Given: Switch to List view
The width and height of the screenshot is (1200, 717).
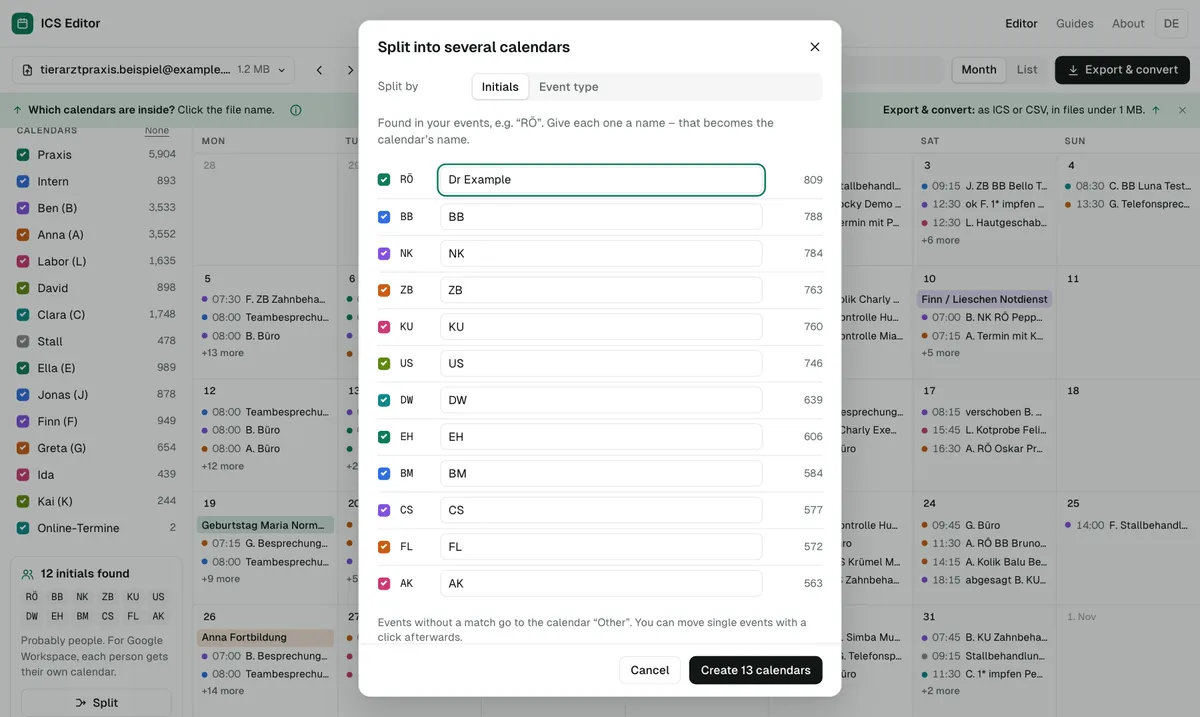Looking at the screenshot, I should pyautogui.click(x=1027, y=70).
